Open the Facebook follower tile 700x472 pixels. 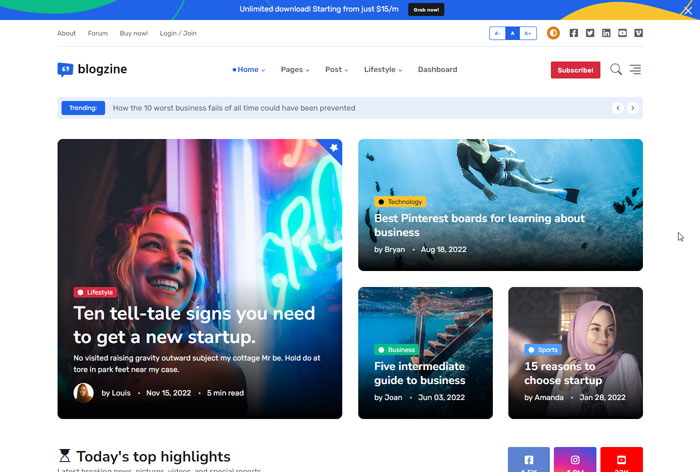pos(529,459)
